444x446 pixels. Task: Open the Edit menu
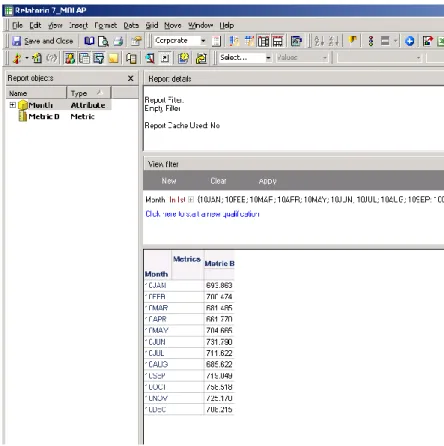click(35, 25)
